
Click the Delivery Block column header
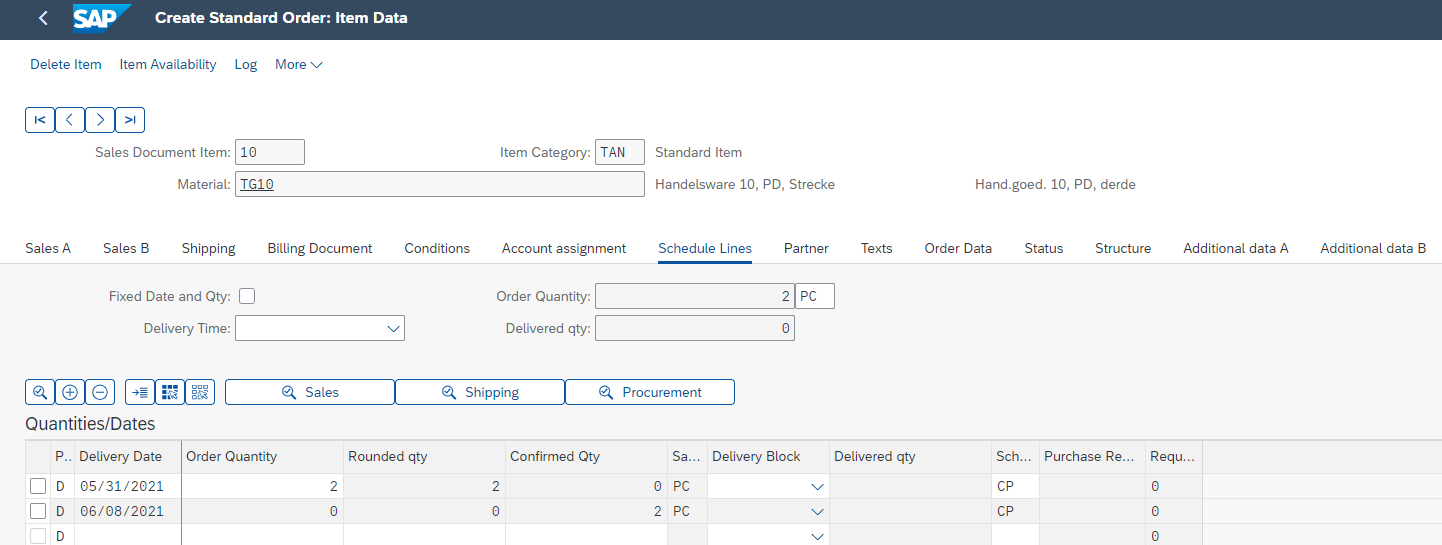769,456
